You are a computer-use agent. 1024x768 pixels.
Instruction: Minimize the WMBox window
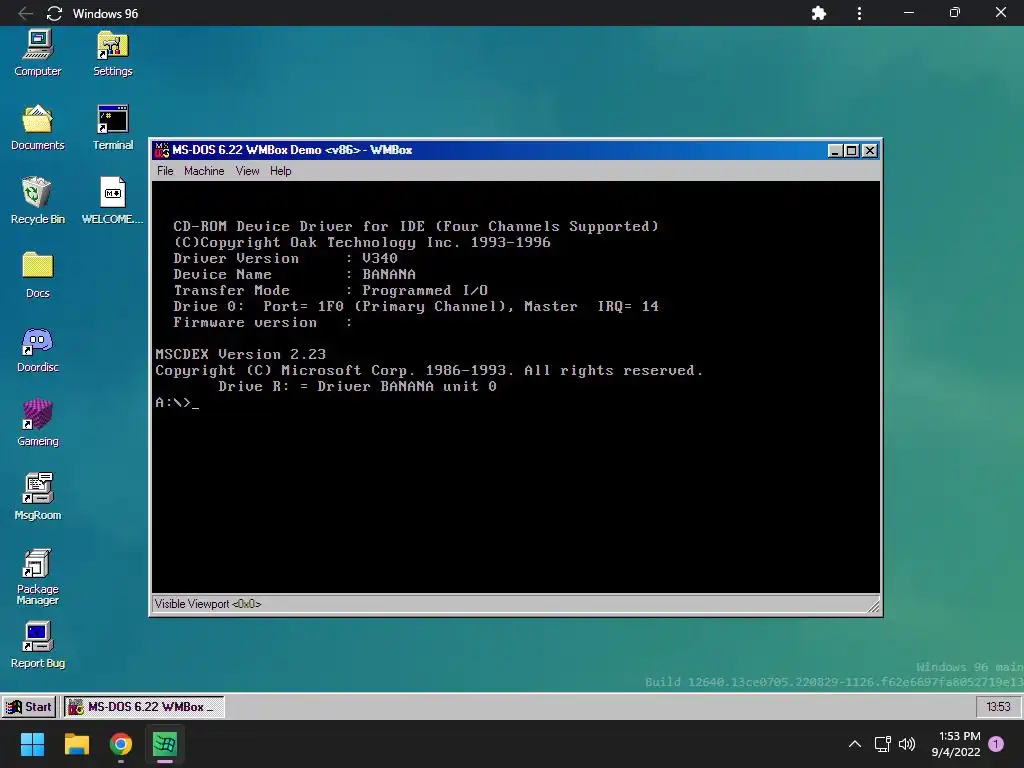coord(835,151)
